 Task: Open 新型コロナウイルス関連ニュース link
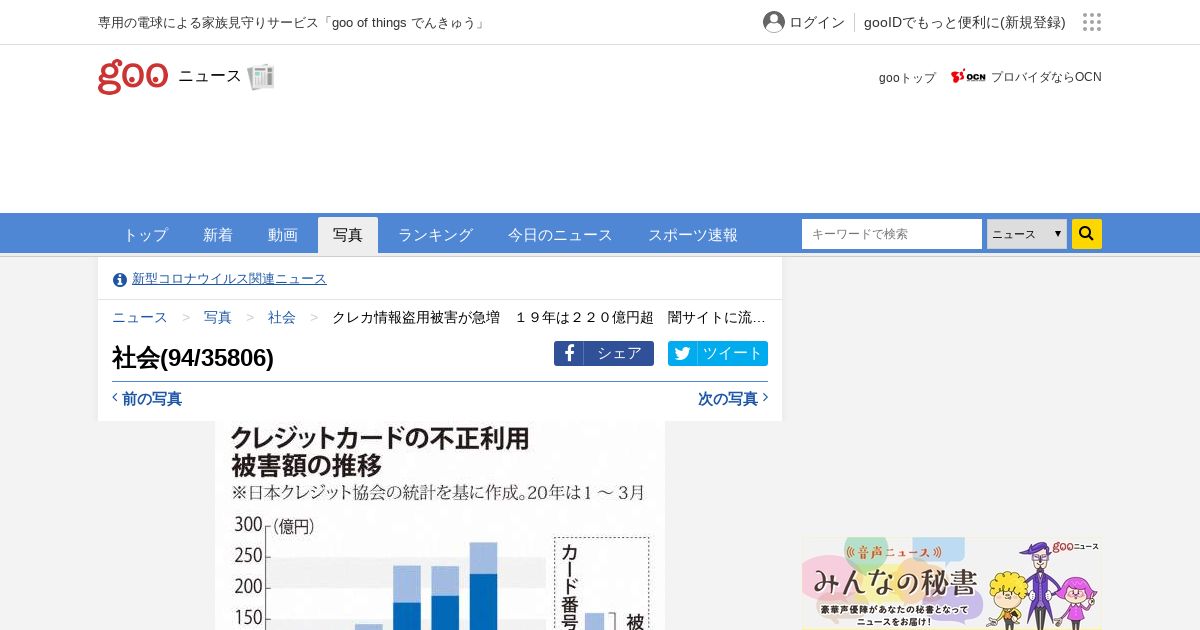pos(229,279)
